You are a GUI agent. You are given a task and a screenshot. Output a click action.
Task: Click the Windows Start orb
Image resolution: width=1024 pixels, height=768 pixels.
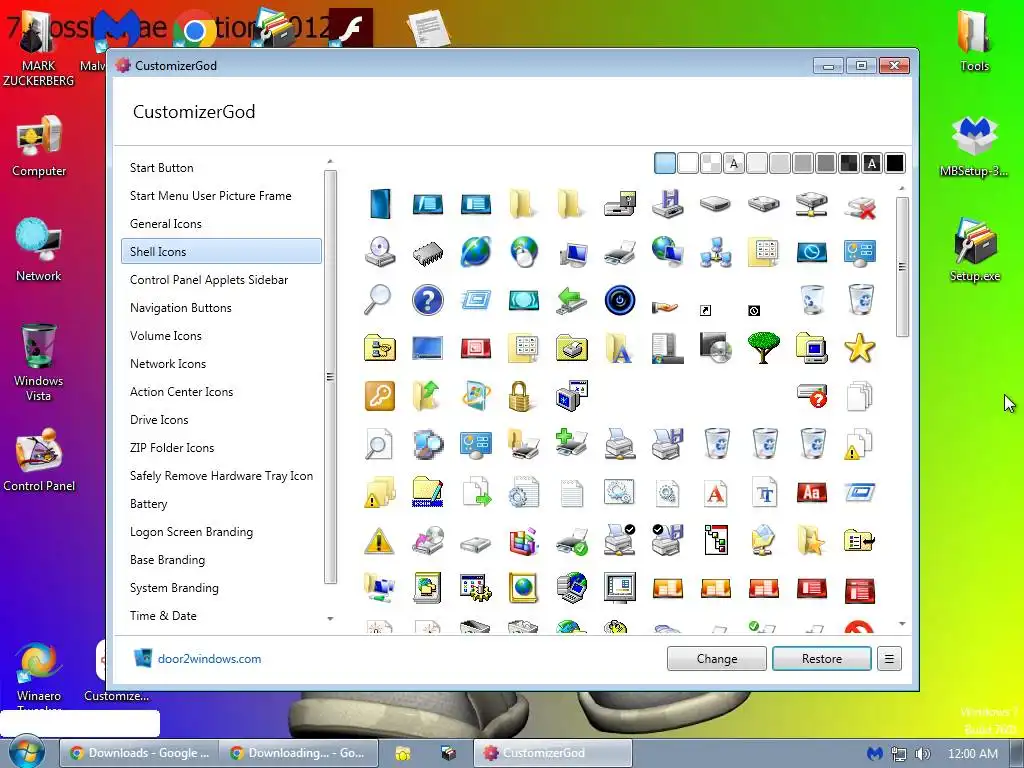25,752
